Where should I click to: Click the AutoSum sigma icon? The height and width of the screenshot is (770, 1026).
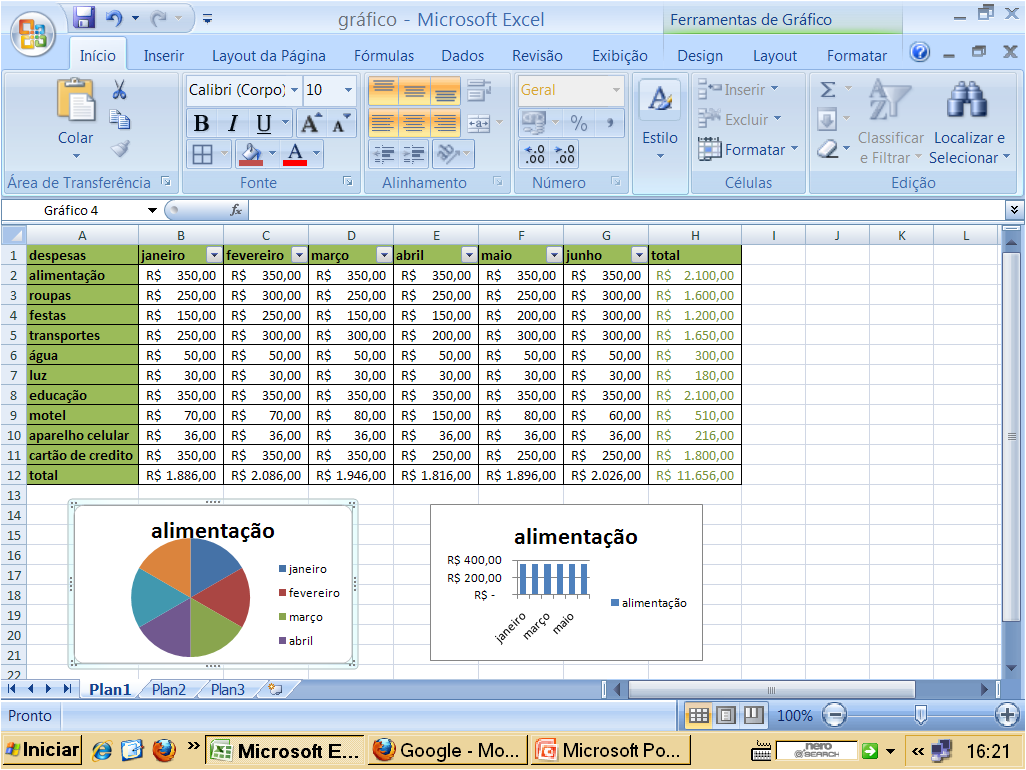(x=828, y=90)
